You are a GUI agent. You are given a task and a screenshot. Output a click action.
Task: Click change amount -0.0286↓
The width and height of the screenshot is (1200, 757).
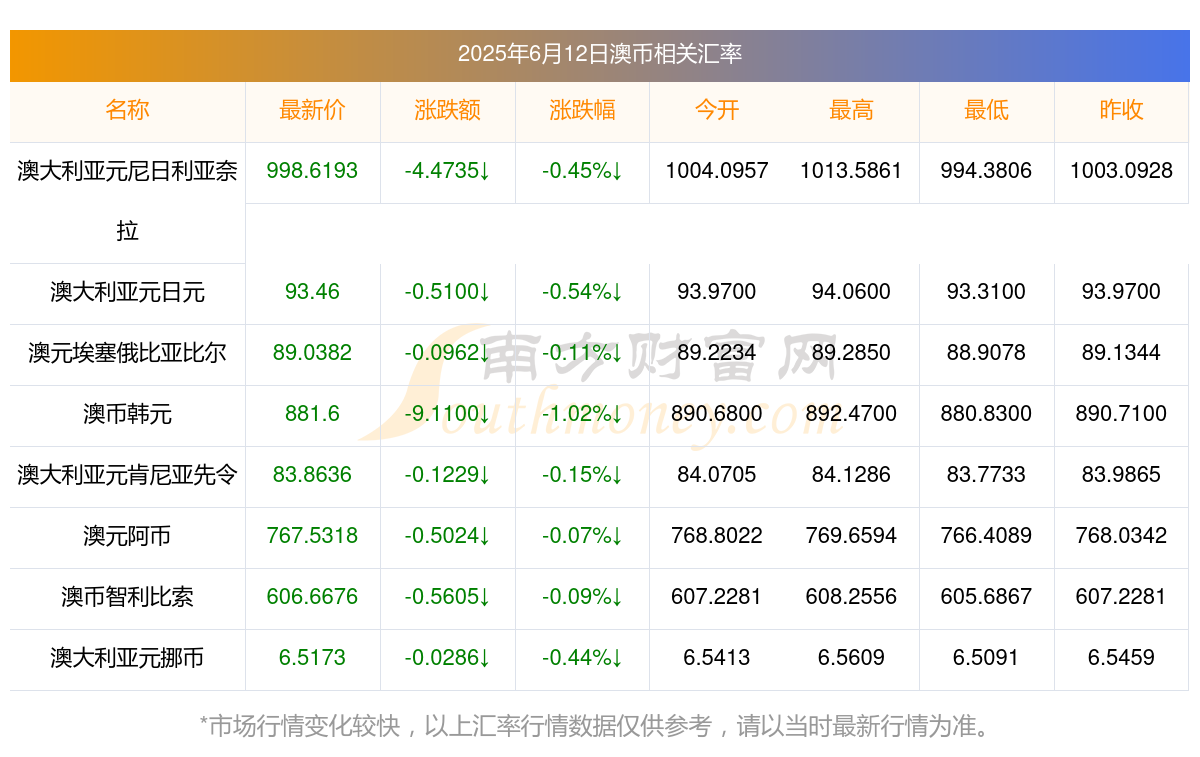[x=447, y=658]
